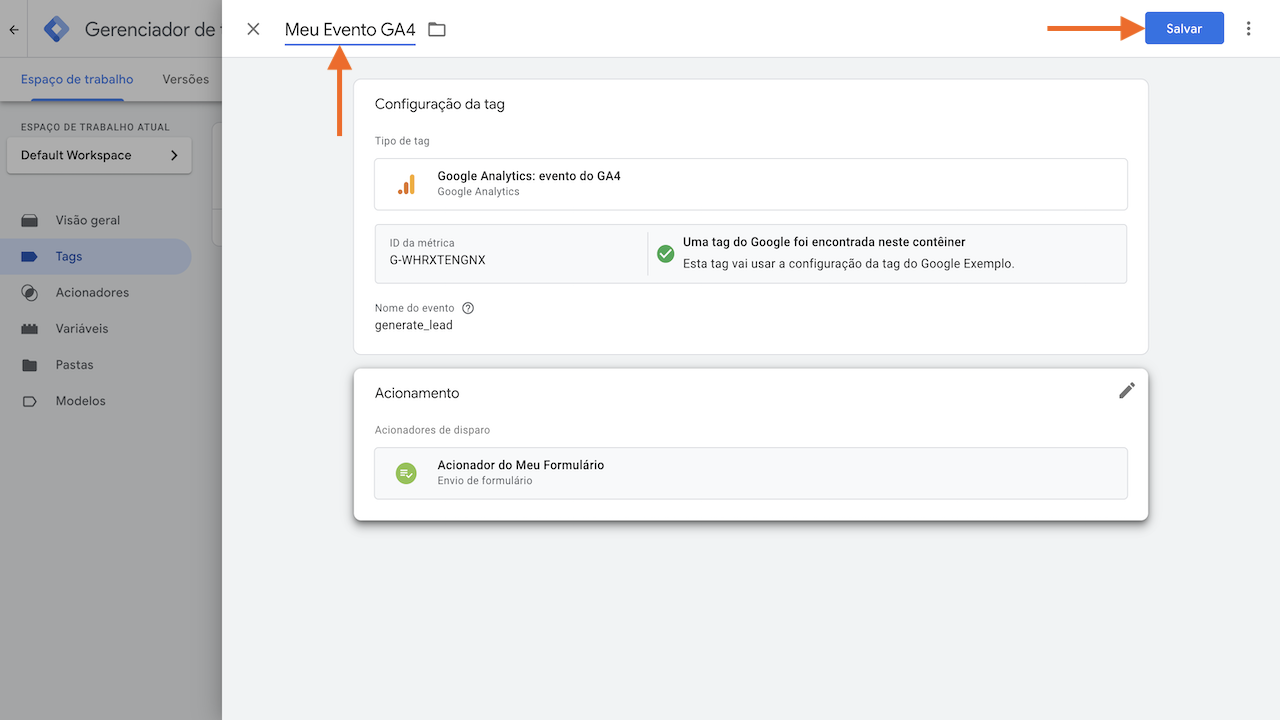Click the Gerenciador de tags diamond logo
The width and height of the screenshot is (1280, 720).
coord(56,28)
